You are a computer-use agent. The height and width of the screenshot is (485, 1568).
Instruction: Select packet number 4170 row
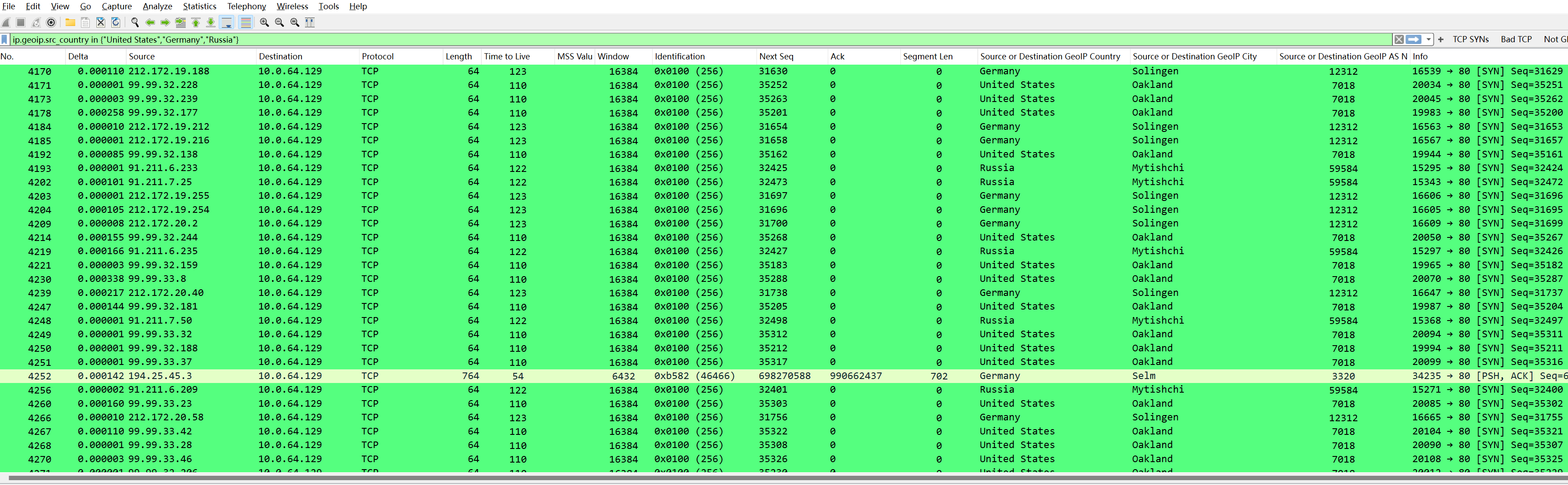784,71
